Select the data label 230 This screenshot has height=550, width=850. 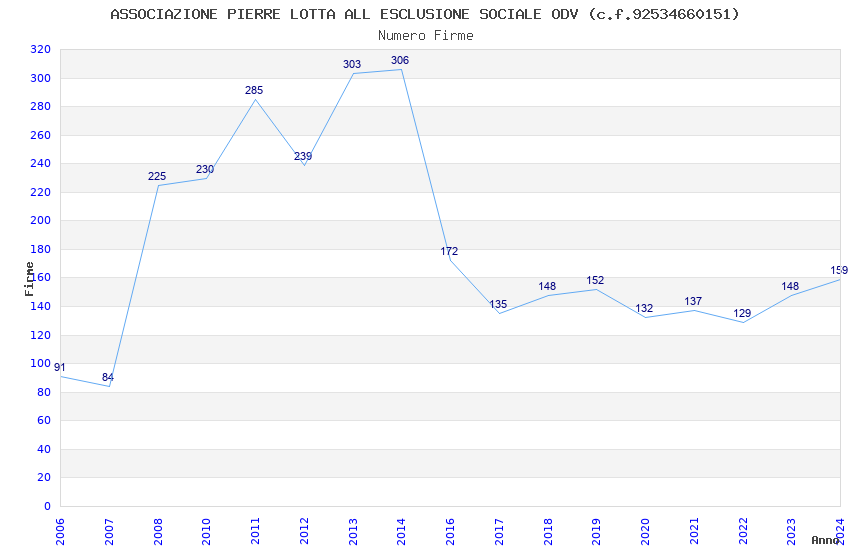click(205, 169)
